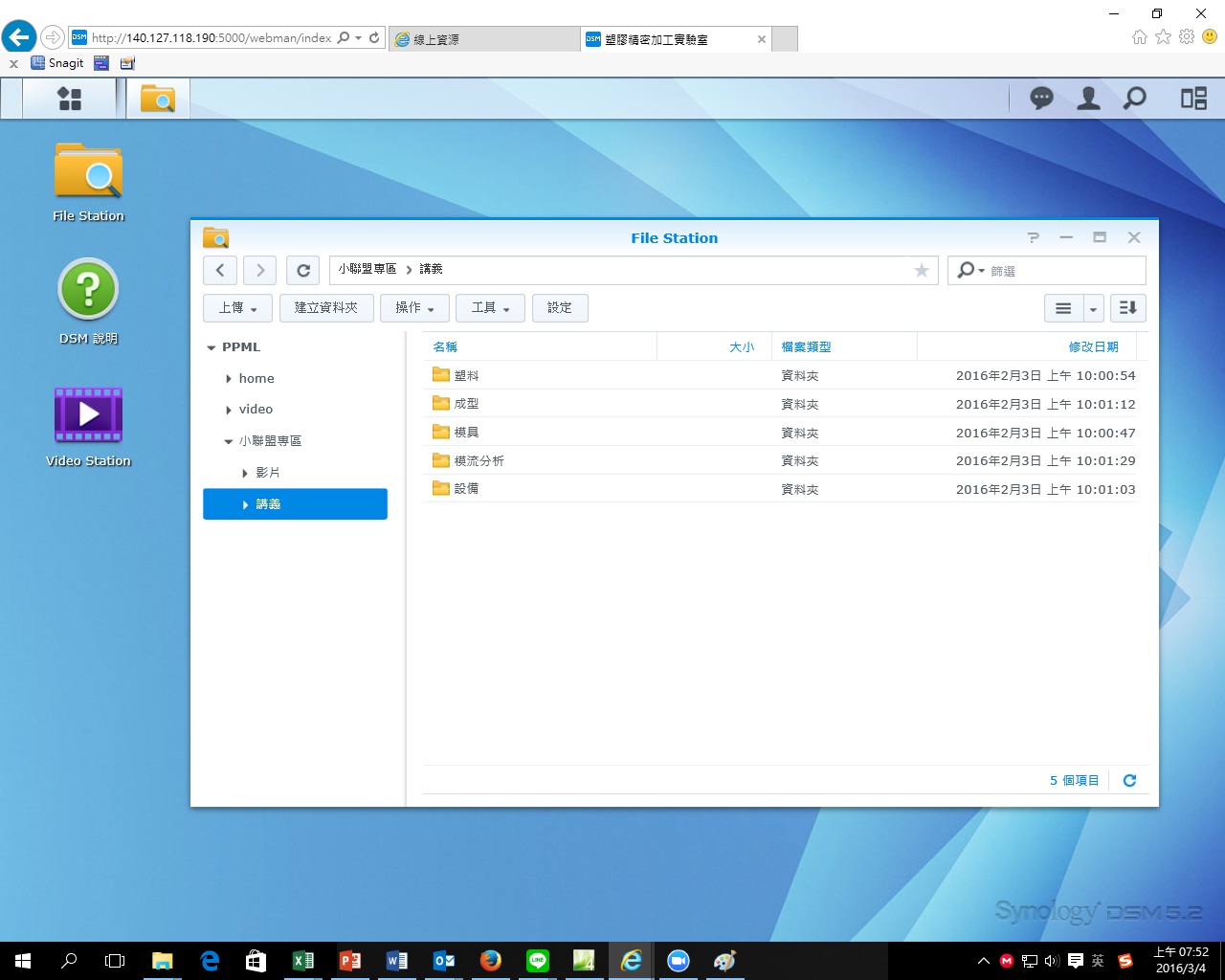
Task: Click File Station taskbar icon in DSM
Action: 158,99
